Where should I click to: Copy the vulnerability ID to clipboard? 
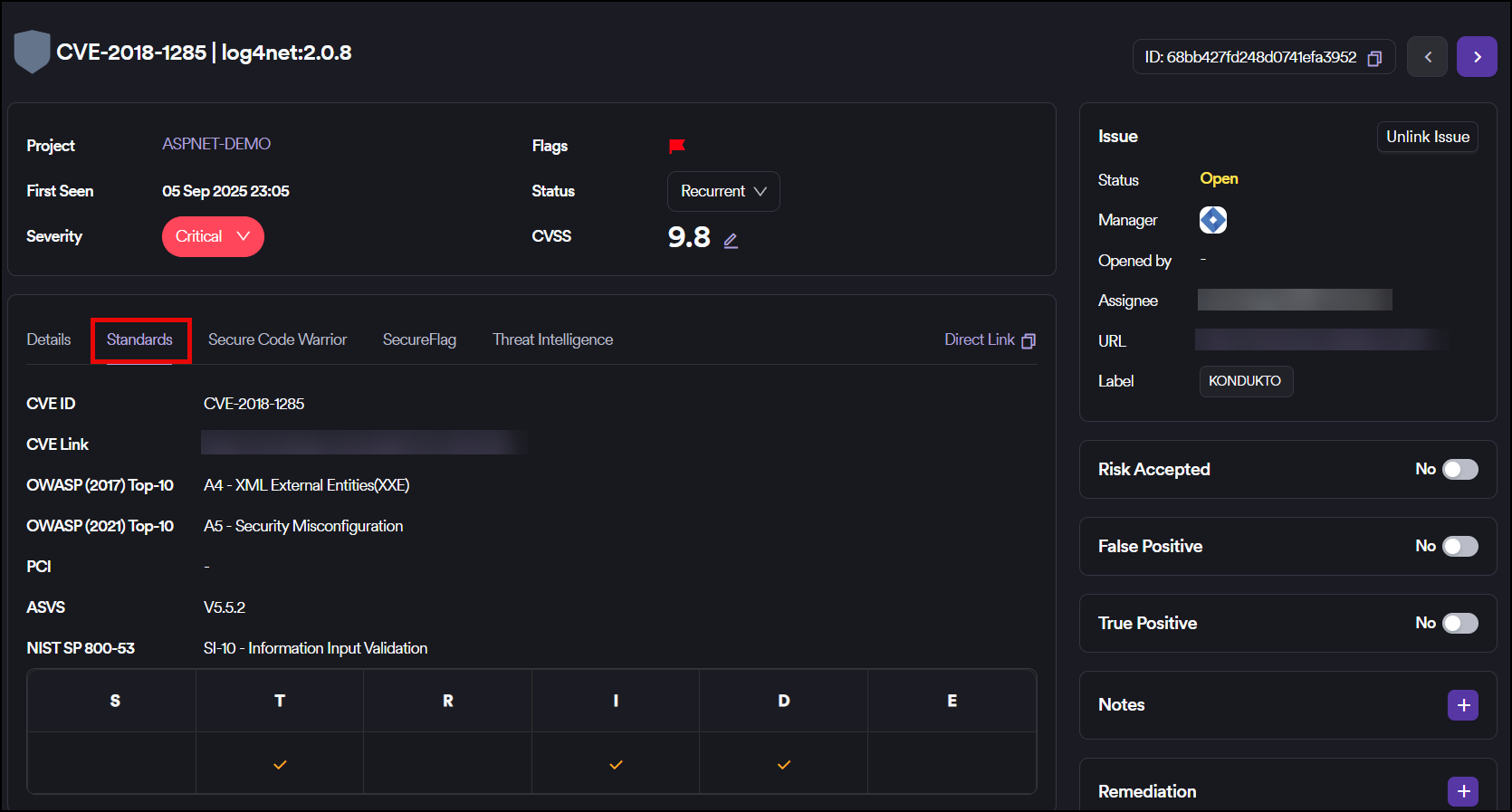point(1373,58)
